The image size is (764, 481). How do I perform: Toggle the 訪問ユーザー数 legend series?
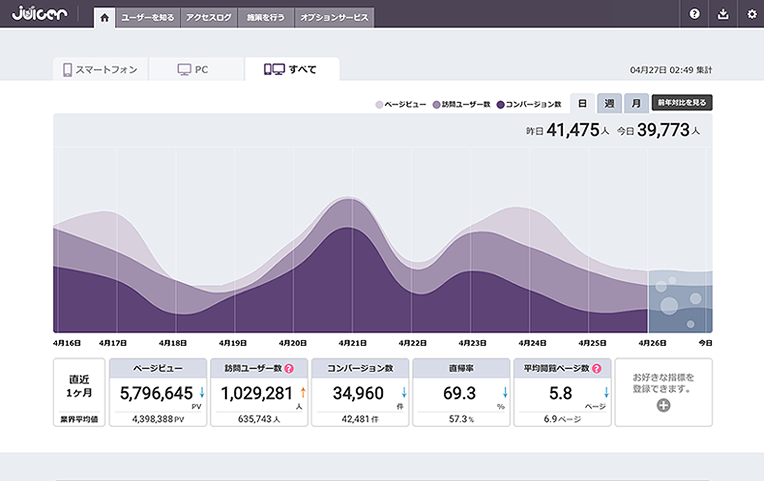(x=461, y=104)
